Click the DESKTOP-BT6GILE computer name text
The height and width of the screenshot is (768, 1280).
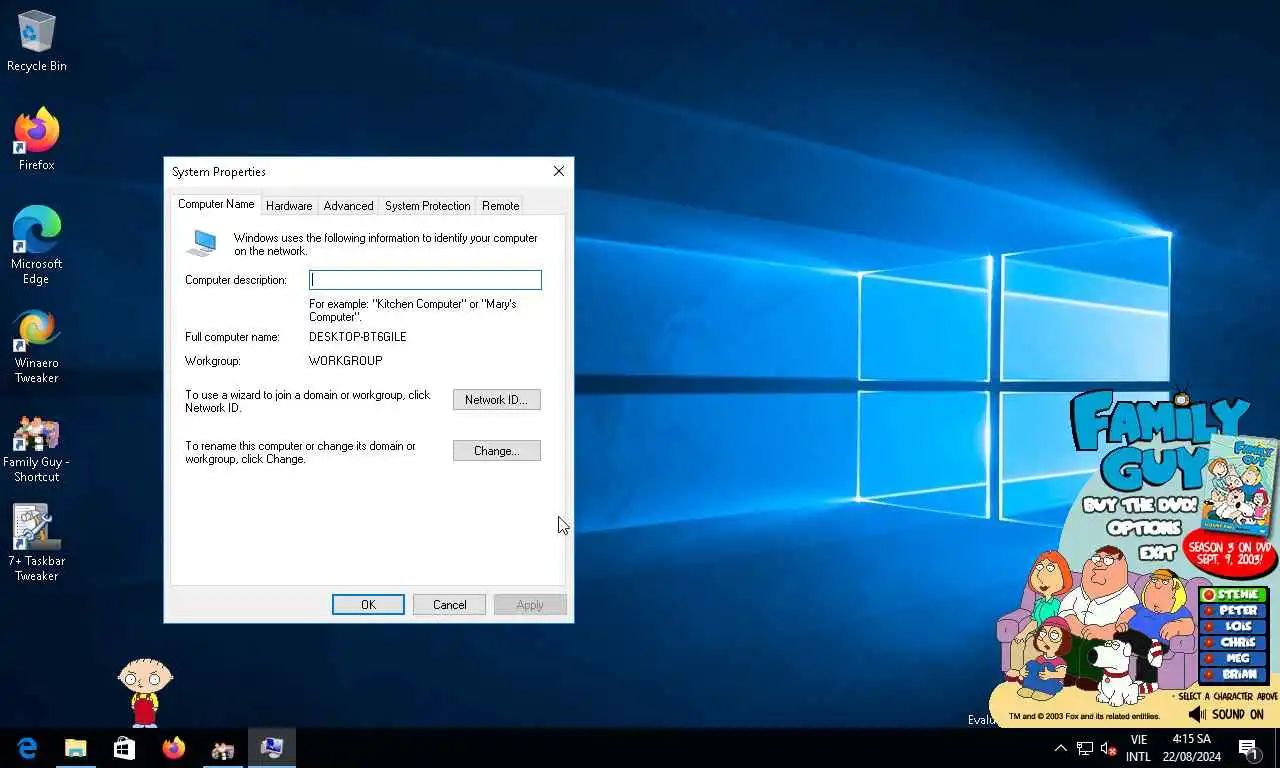358,337
